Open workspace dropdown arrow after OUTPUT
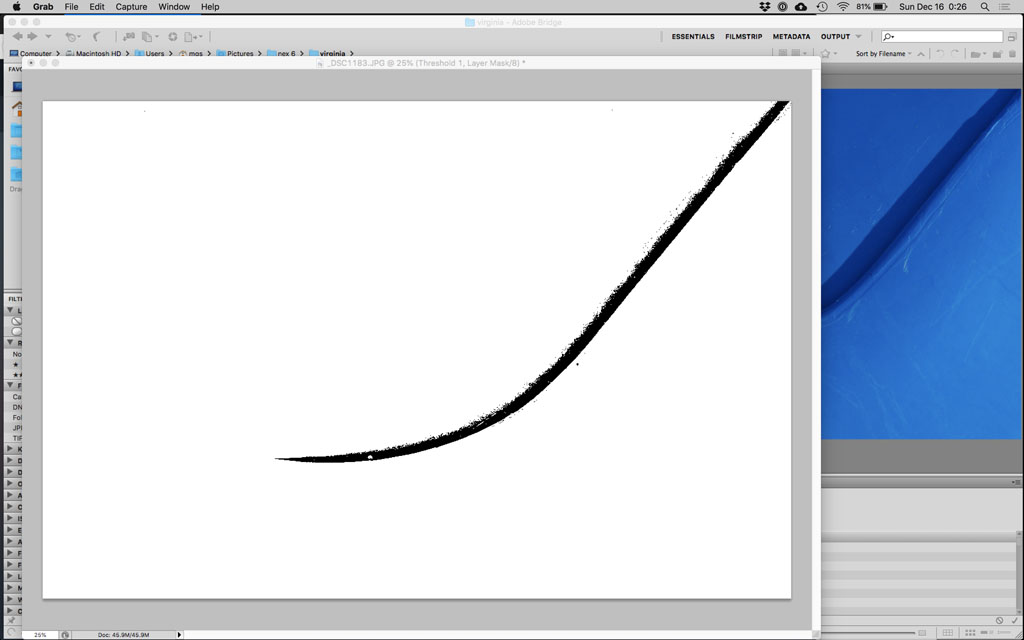This screenshot has width=1024, height=640. coord(858,37)
